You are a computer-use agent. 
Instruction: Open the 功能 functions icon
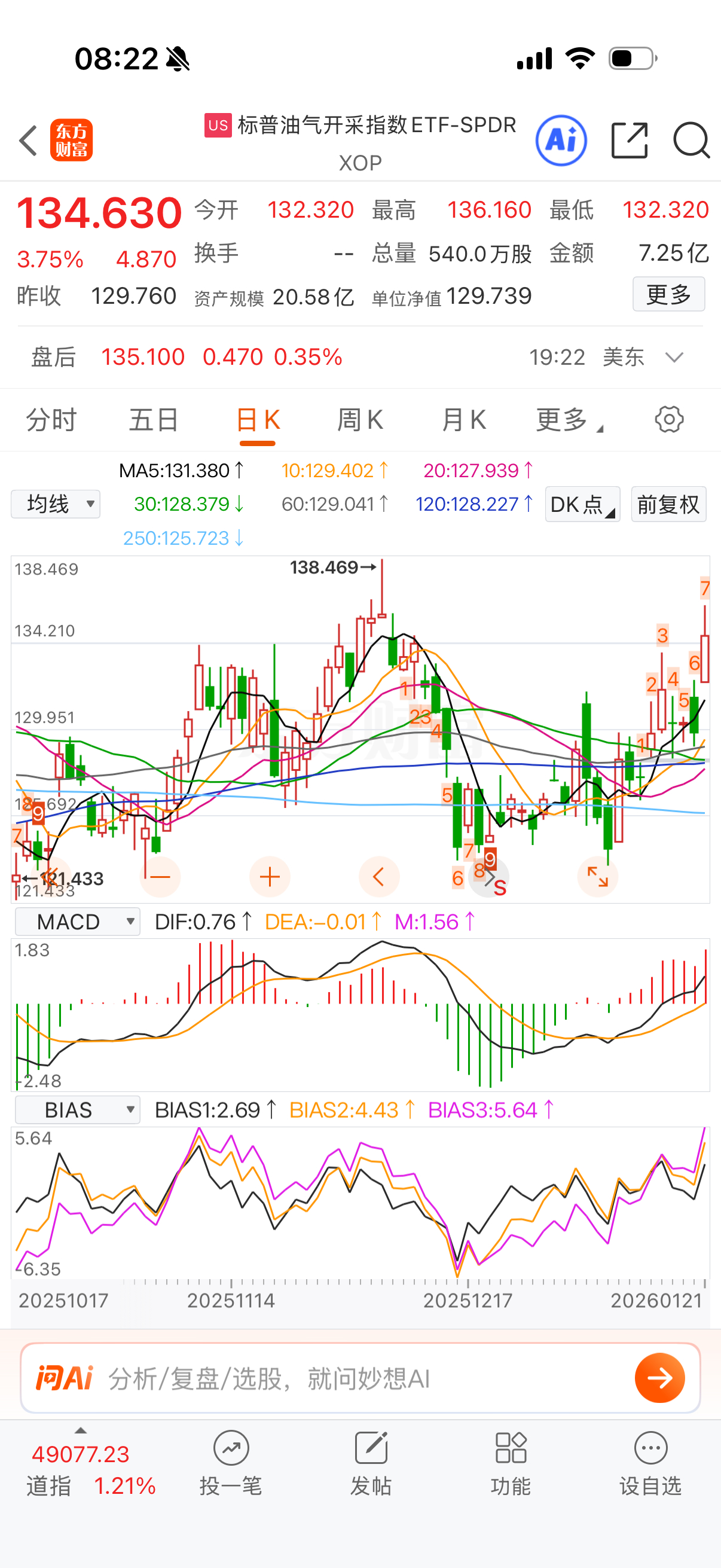tap(511, 1448)
